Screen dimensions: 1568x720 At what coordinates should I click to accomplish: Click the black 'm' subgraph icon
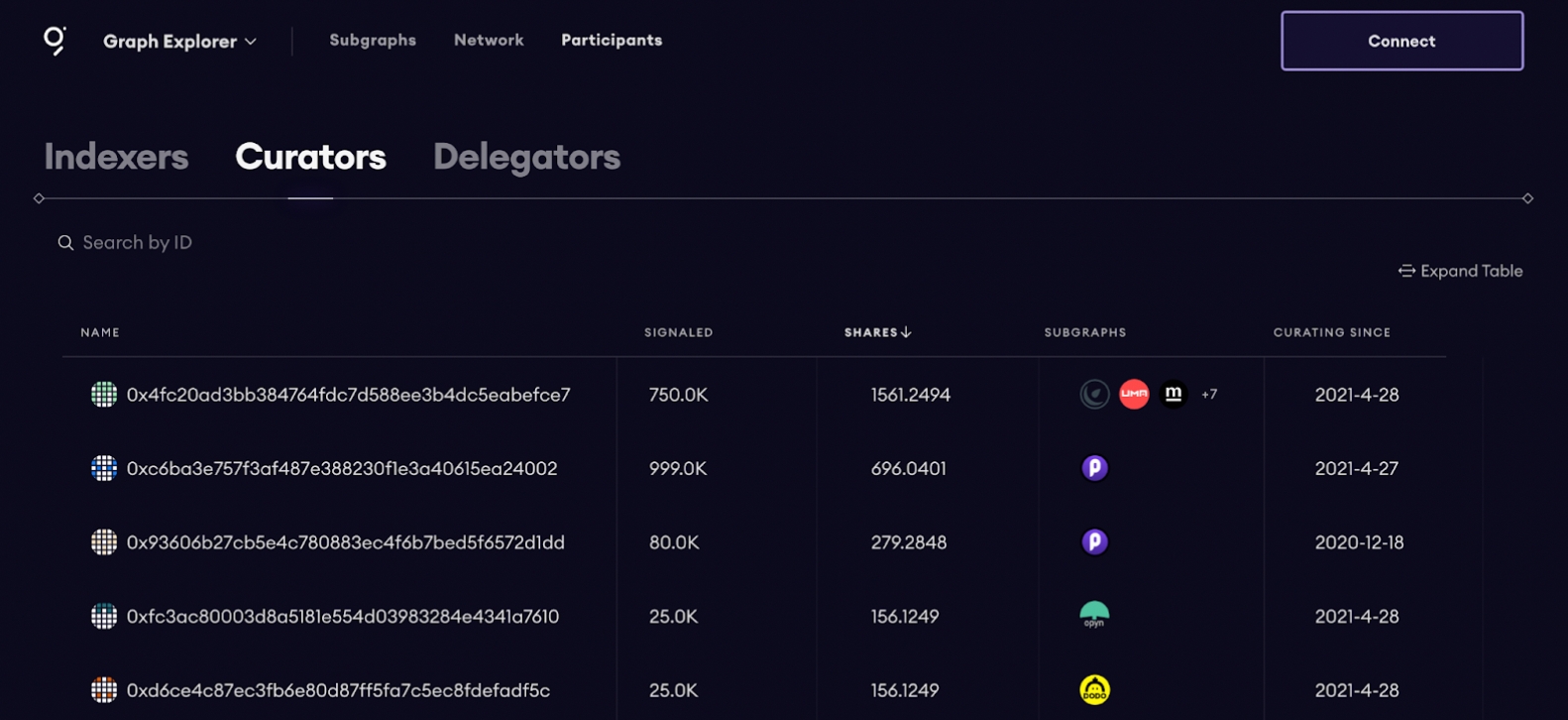point(1174,395)
